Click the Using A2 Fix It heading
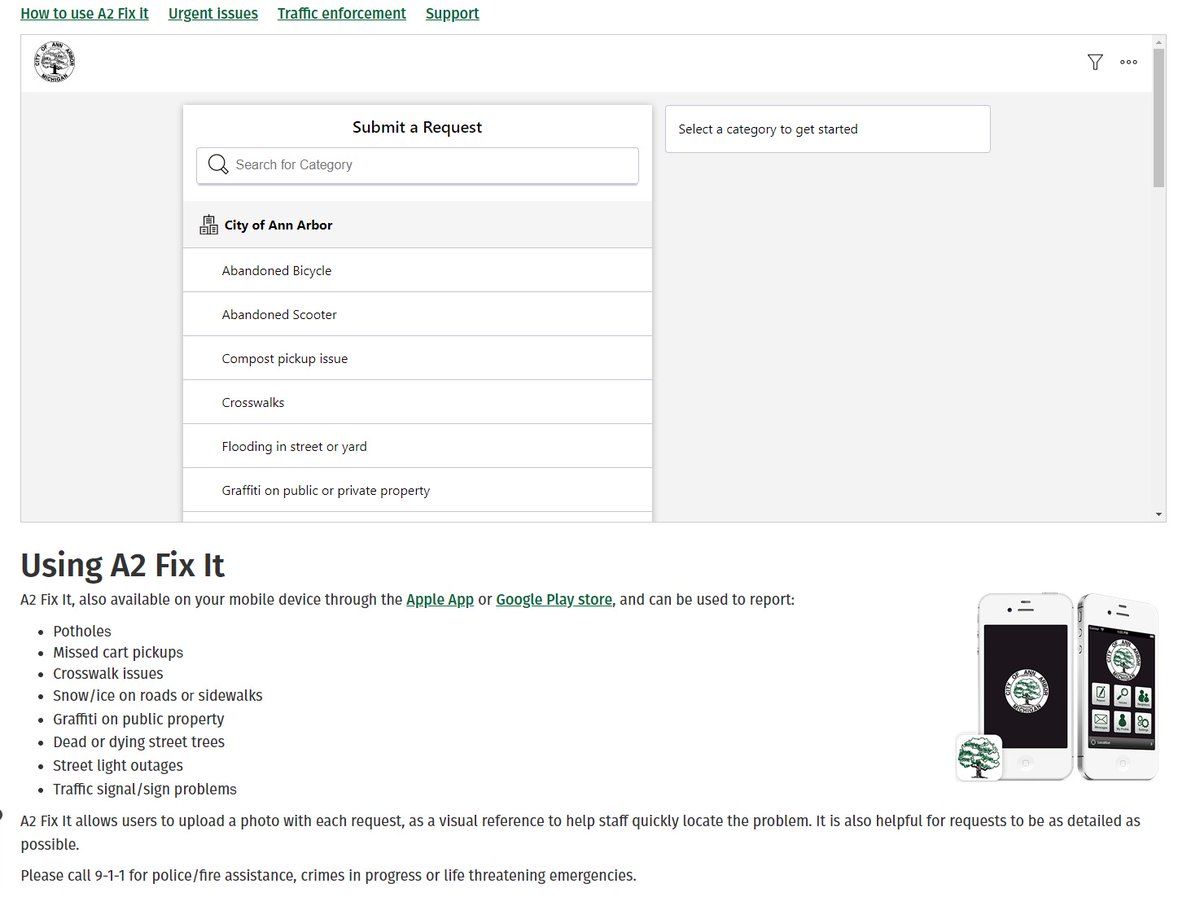This screenshot has width=1200, height=910. coord(122,565)
